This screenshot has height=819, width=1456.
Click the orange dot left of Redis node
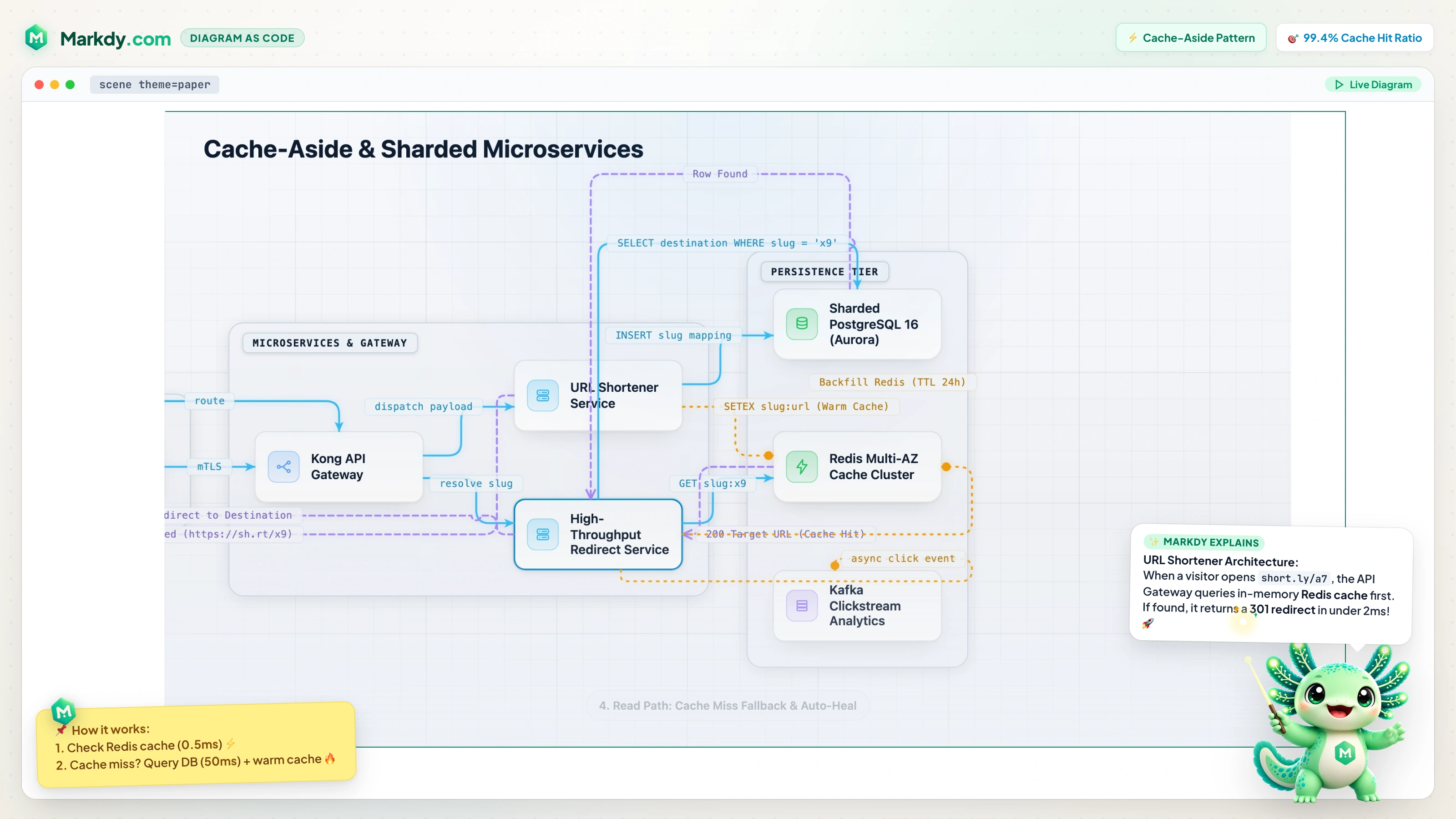click(x=768, y=455)
